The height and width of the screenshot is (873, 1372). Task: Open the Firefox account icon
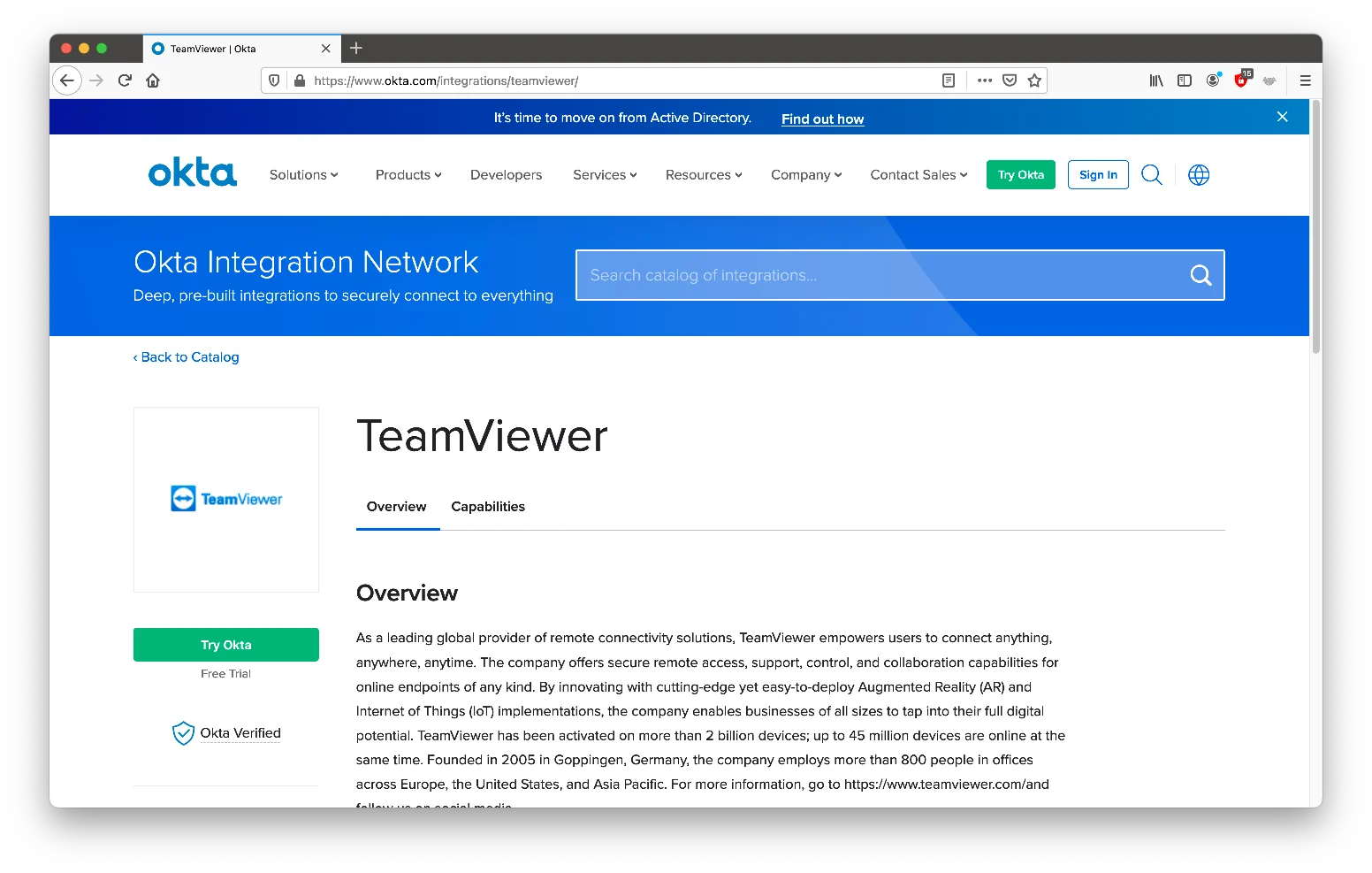tap(1213, 80)
